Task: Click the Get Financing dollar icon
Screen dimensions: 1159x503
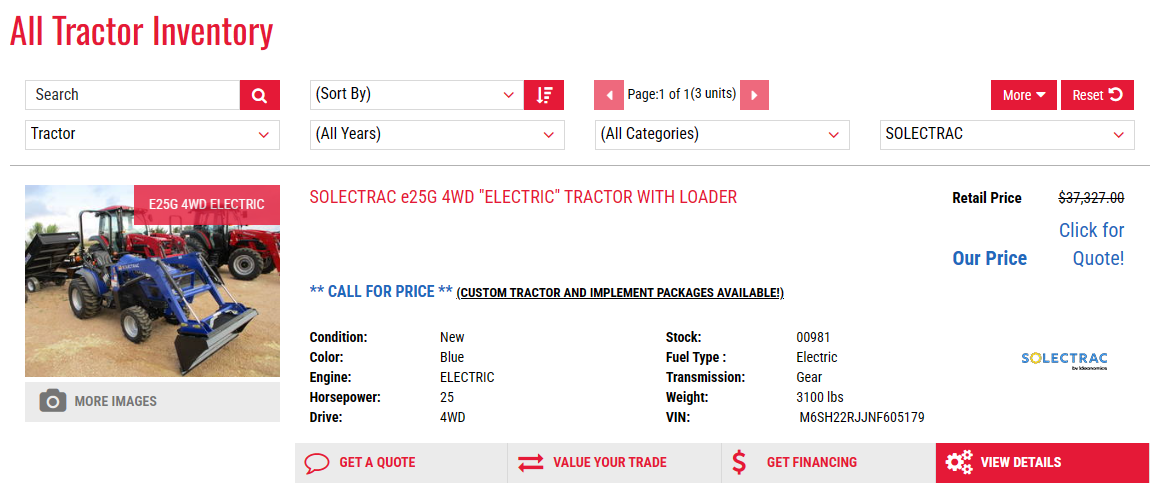Action: (739, 463)
